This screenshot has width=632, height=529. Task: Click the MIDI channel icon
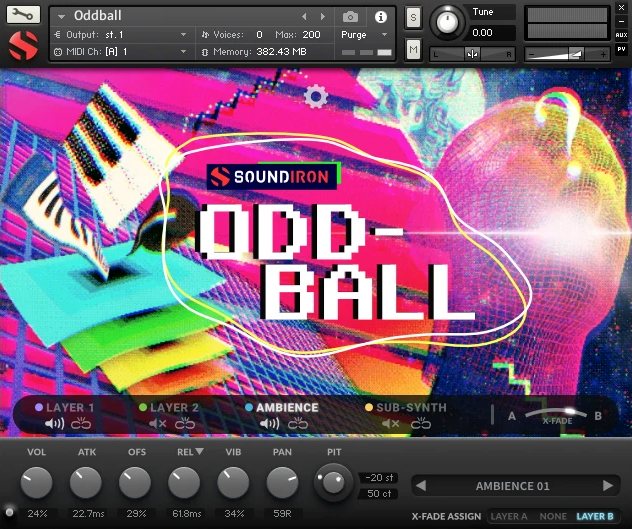coord(58,52)
